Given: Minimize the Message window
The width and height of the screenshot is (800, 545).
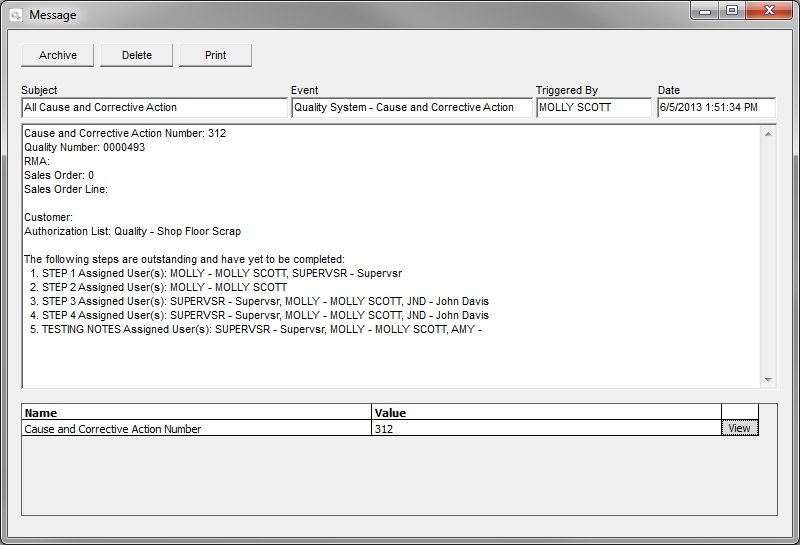Looking at the screenshot, I should (705, 11).
